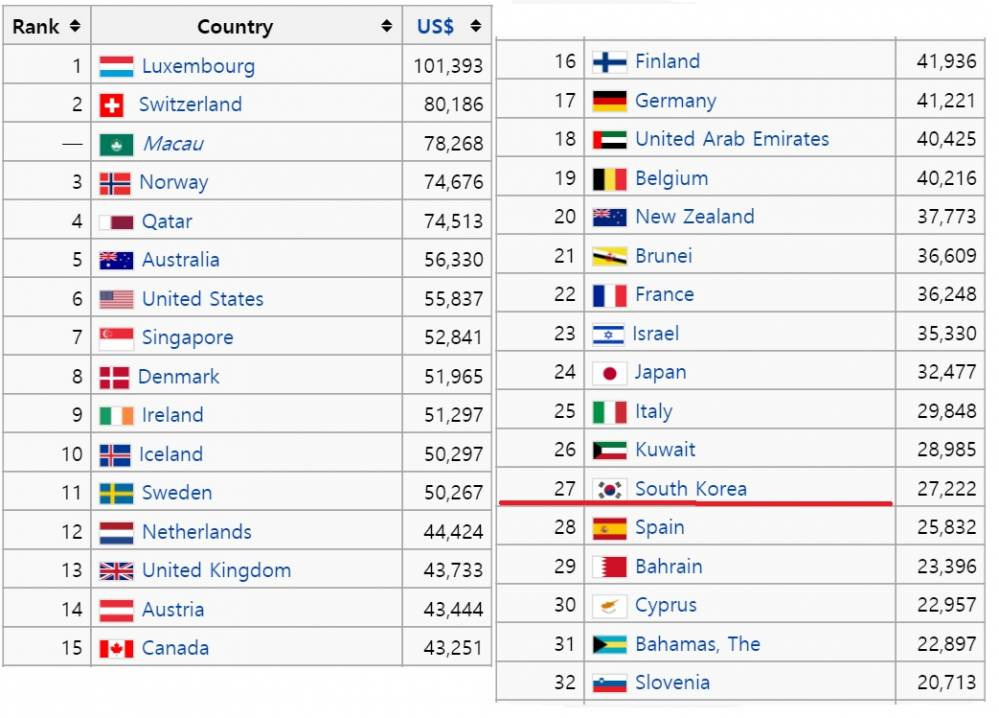Sort table by Country column arrows

pos(387,26)
